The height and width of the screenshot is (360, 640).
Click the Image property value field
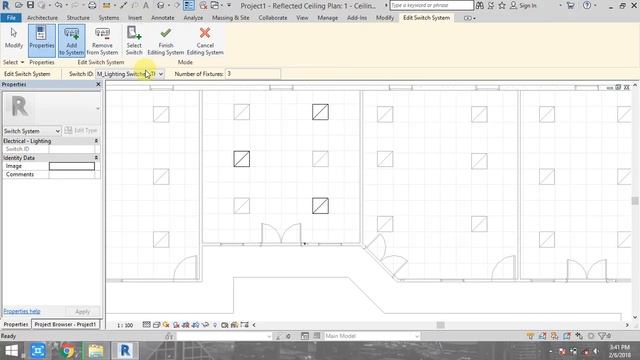[72, 166]
